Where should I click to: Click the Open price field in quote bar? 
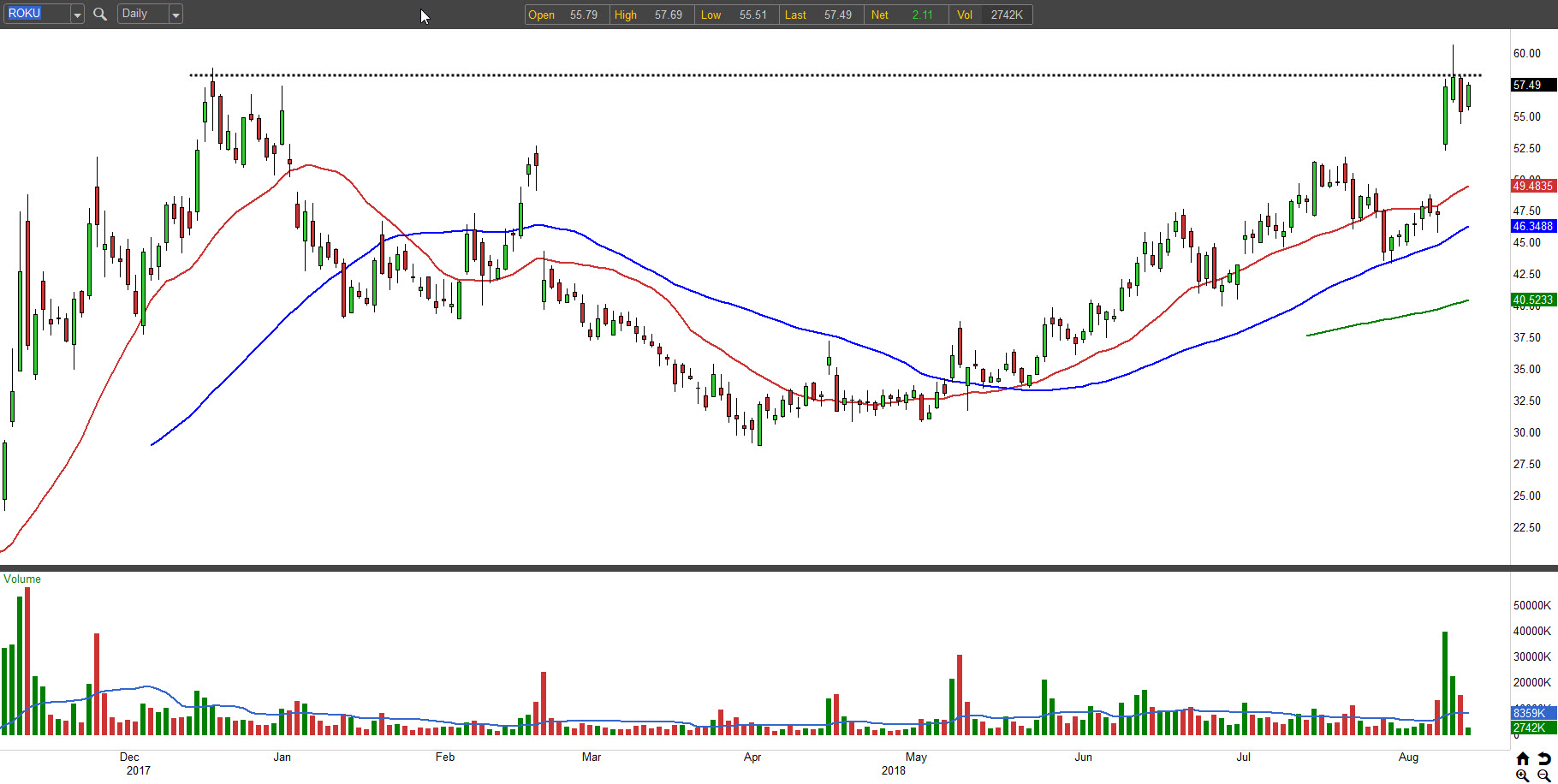coord(566,15)
